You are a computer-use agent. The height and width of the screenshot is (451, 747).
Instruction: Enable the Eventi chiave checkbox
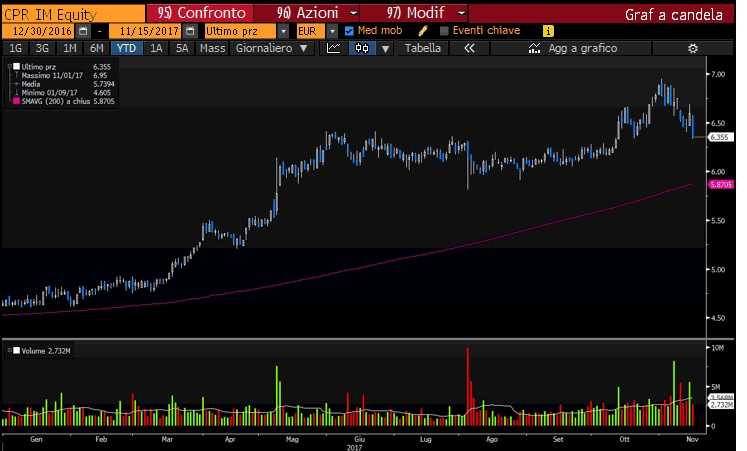click(444, 31)
